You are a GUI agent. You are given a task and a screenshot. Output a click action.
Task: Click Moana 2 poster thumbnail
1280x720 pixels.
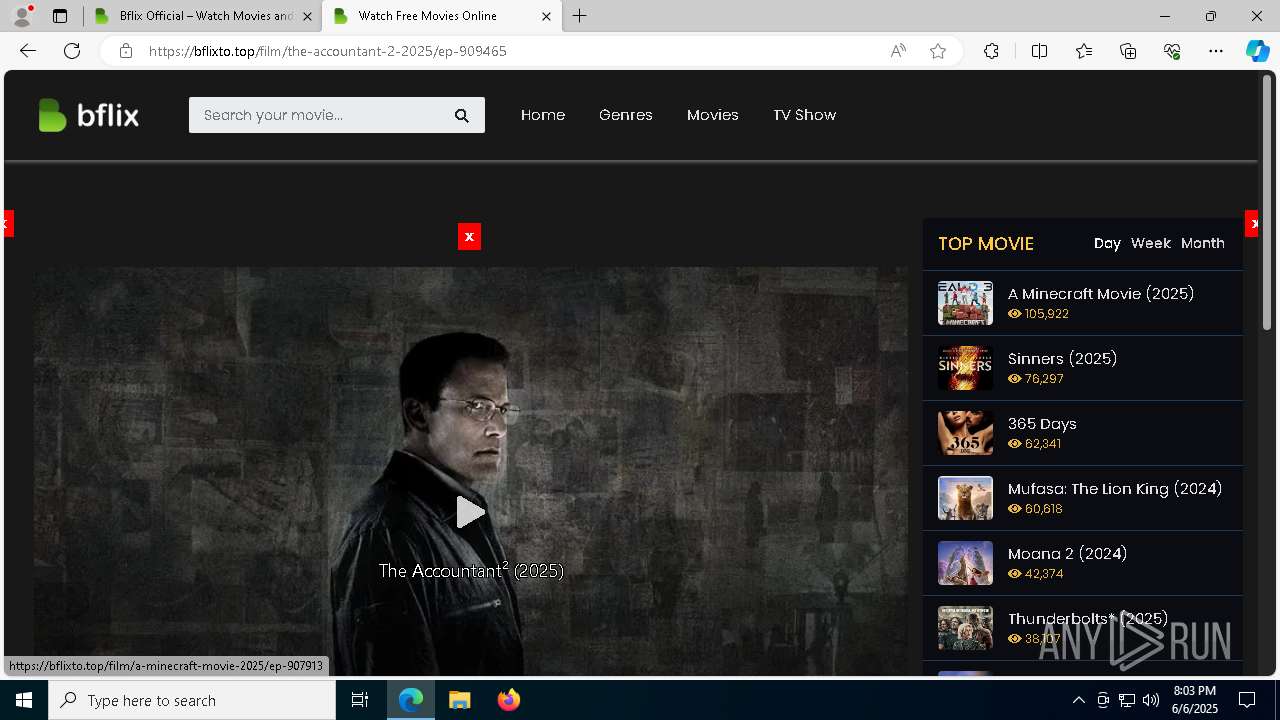[x=965, y=563]
